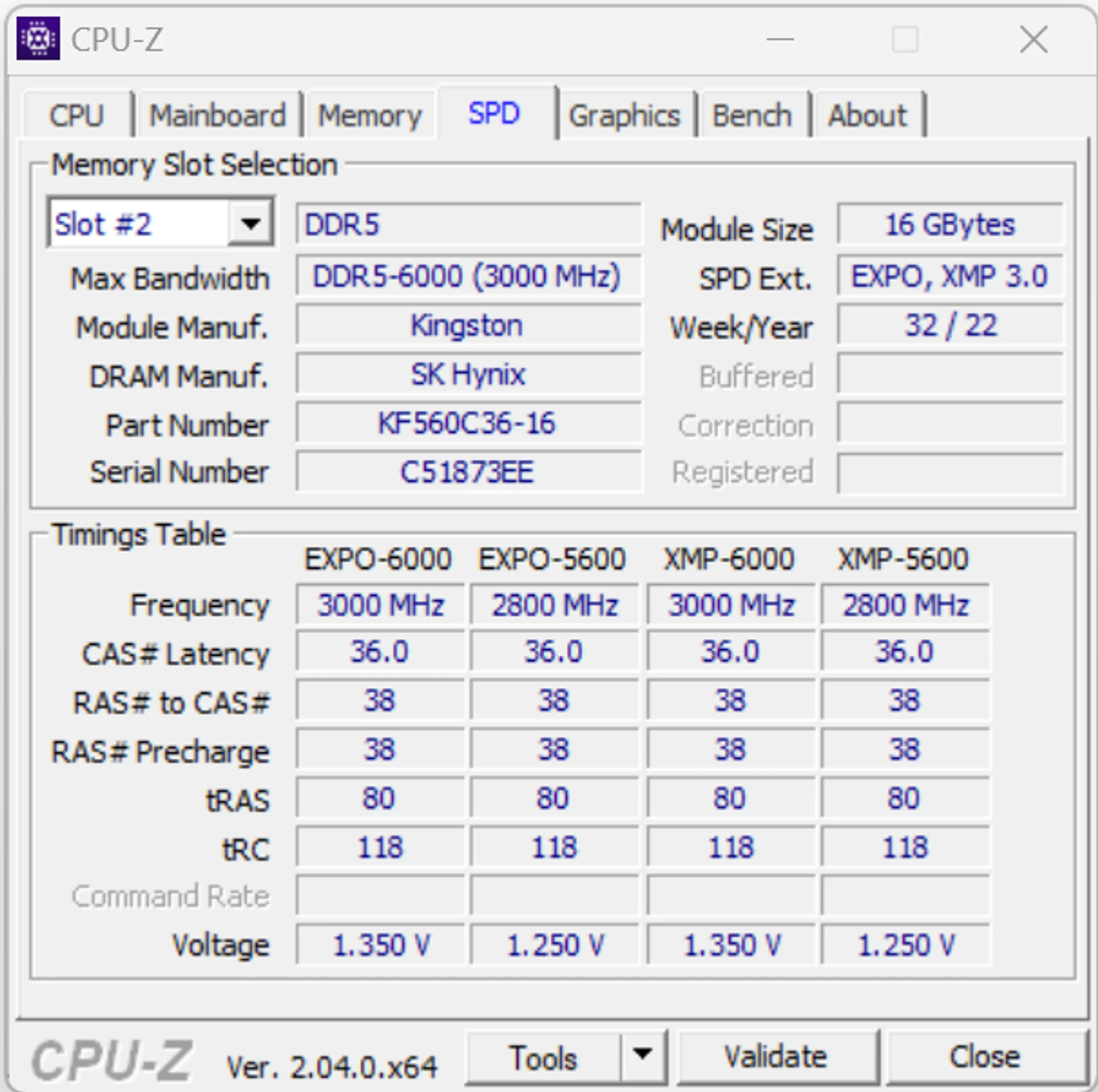The image size is (1098, 1092).
Task: Open the CPU tab
Action: click(77, 115)
